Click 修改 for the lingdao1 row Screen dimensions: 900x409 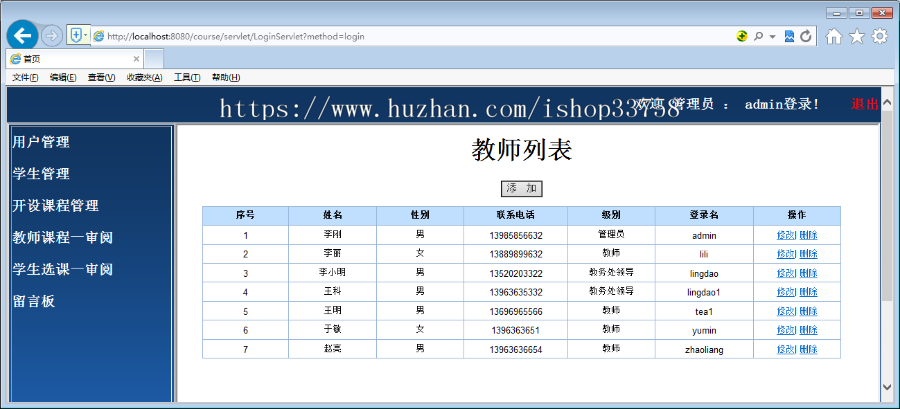pyautogui.click(x=786, y=292)
